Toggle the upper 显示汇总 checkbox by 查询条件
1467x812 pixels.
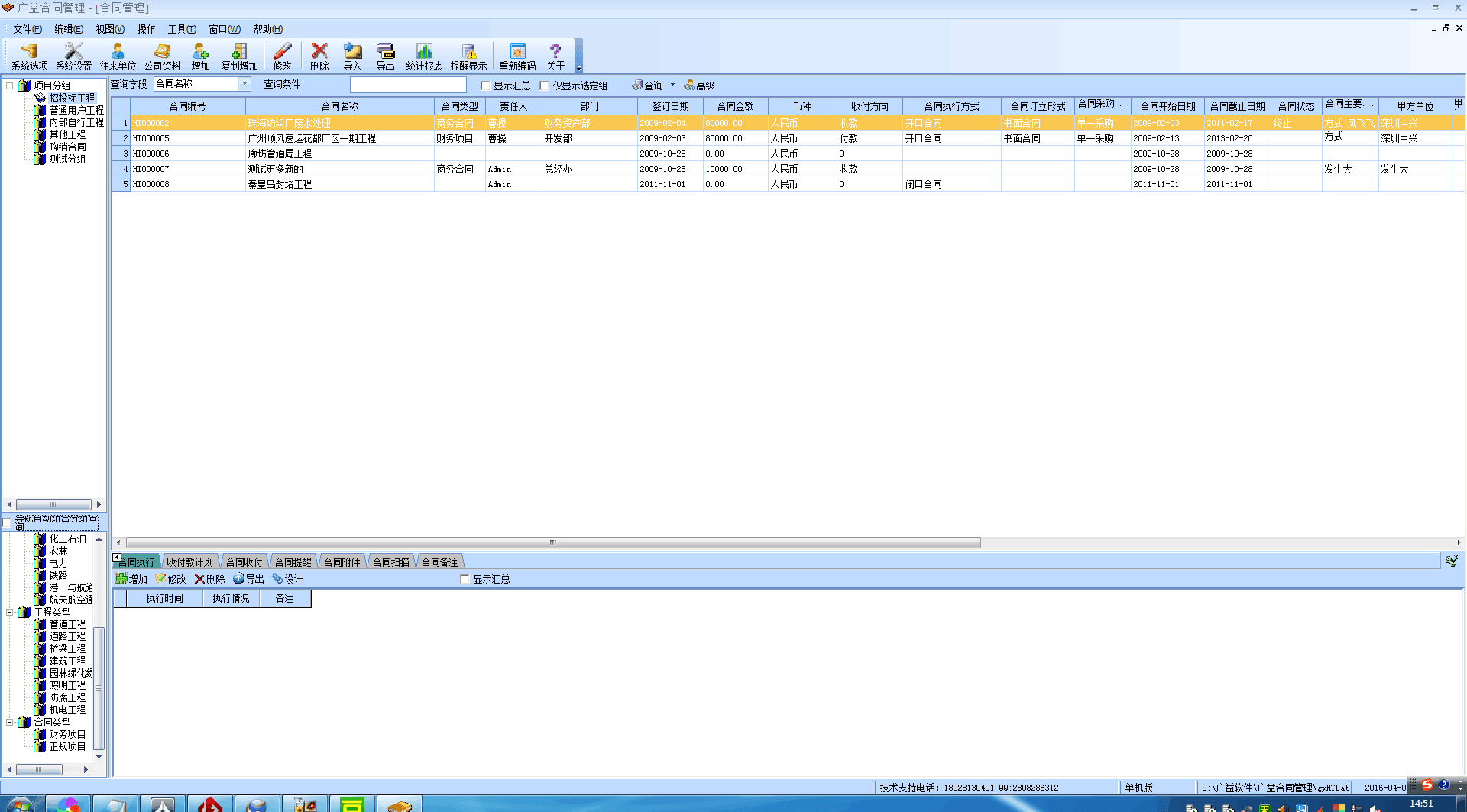pos(485,86)
